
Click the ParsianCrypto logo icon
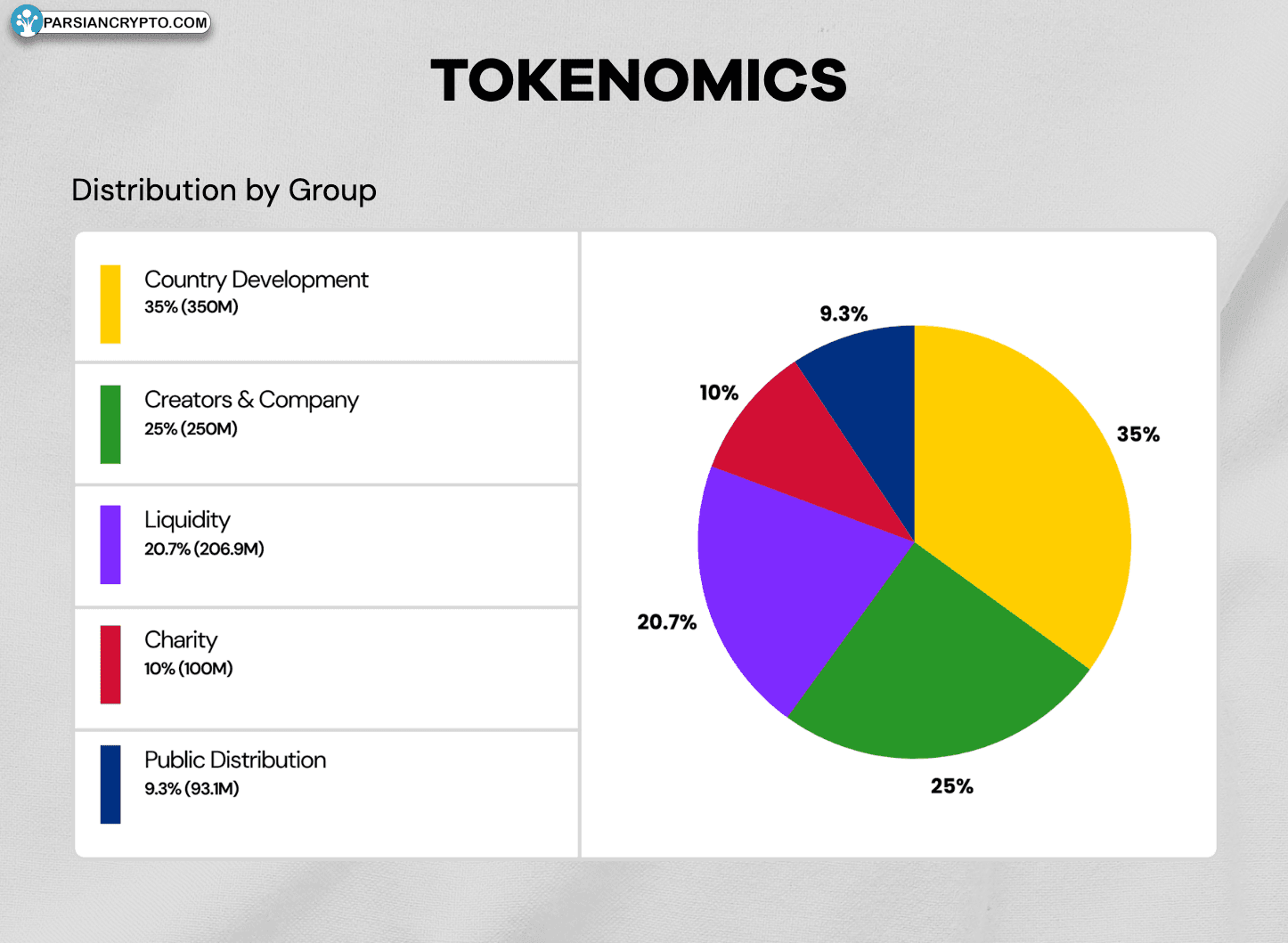pos(27,21)
